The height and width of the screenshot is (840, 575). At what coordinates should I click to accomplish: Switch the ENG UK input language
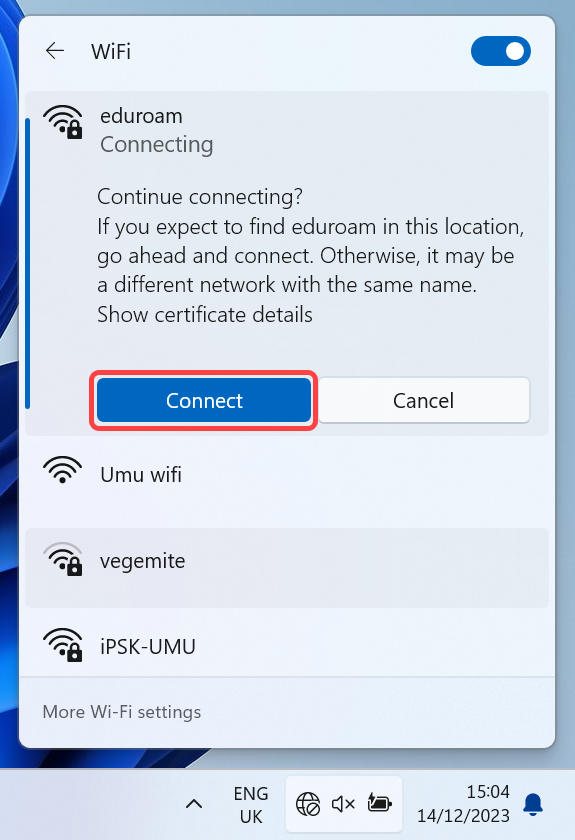[x=251, y=805]
